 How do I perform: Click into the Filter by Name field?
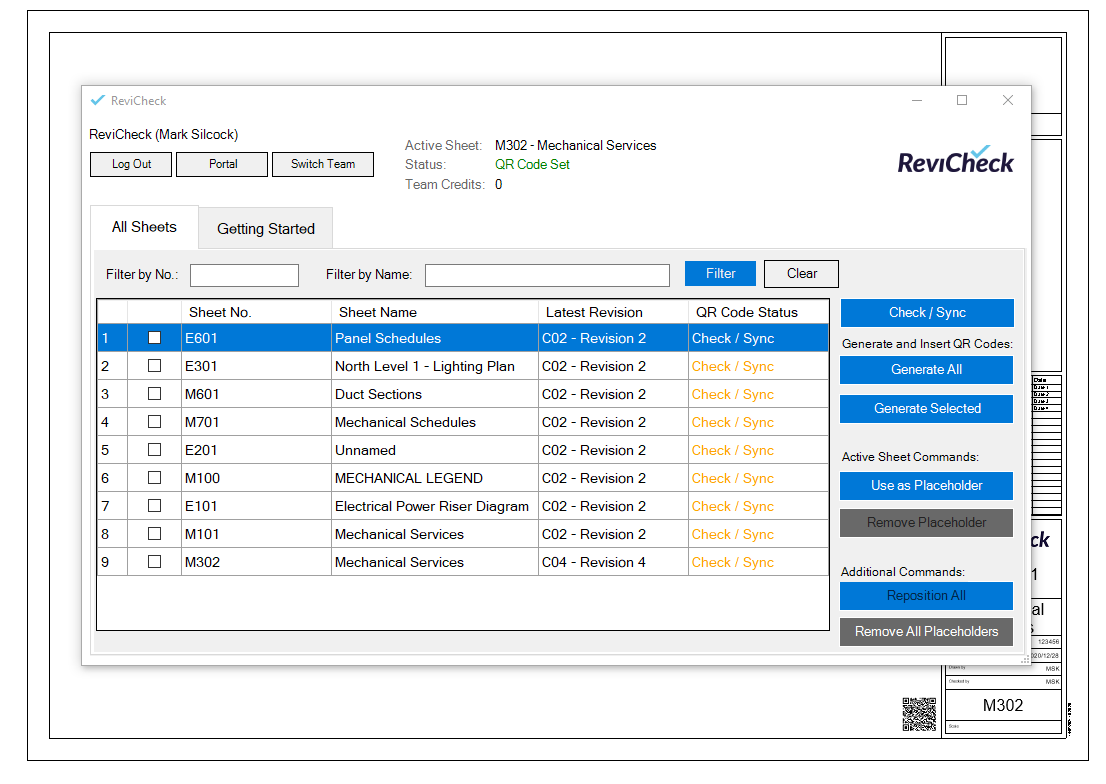coord(547,275)
